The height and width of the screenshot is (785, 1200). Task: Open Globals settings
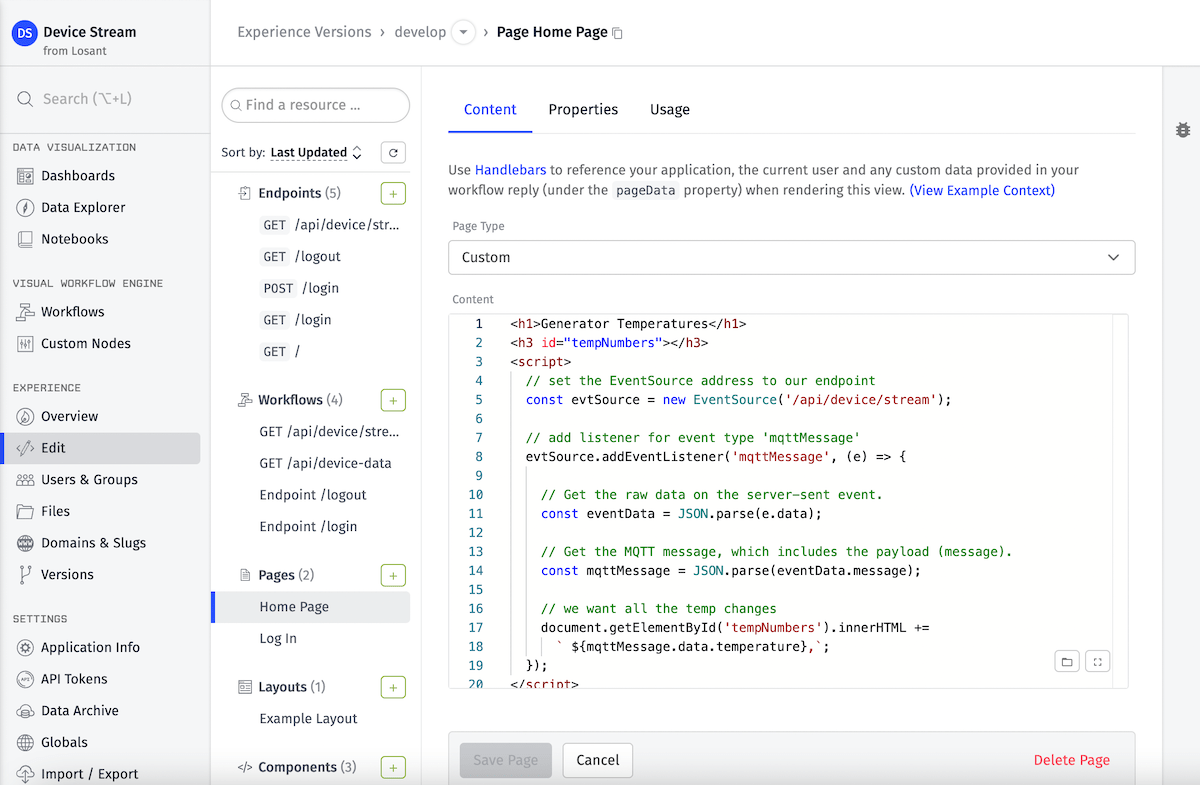coord(64,743)
